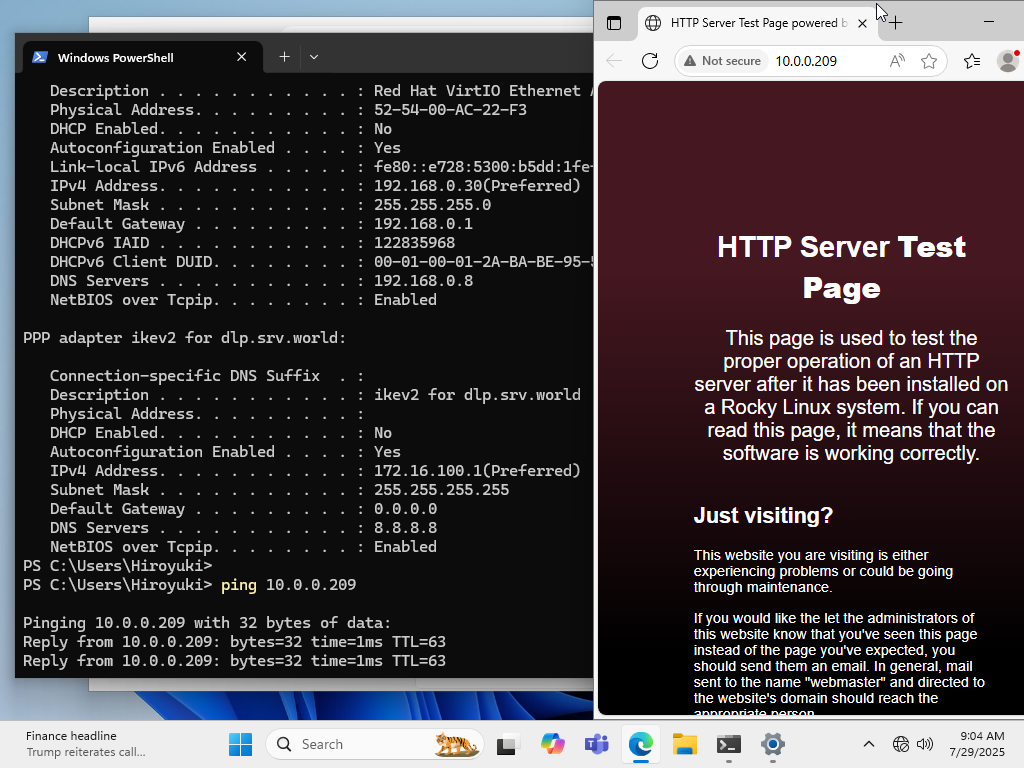This screenshot has width=1024, height=768.
Task: Open Copilot from the taskbar
Action: click(552, 744)
